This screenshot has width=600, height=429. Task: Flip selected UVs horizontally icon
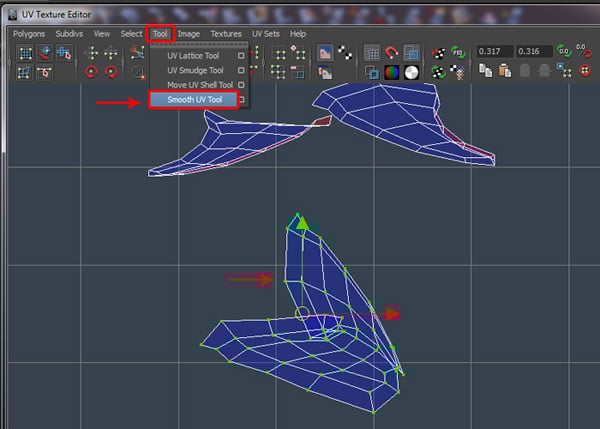point(91,53)
